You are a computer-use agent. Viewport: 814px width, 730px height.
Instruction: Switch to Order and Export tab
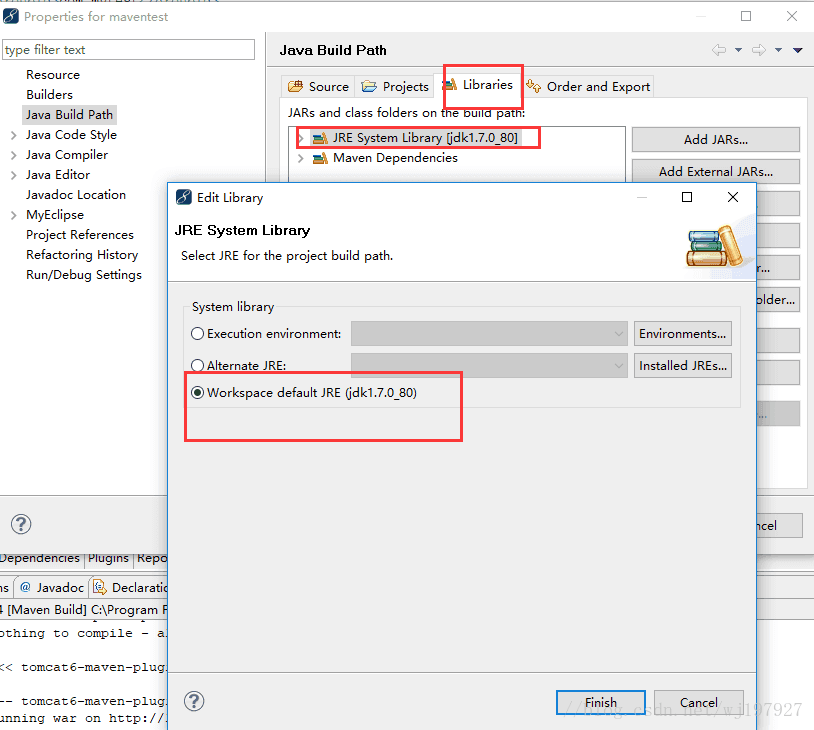(x=588, y=86)
